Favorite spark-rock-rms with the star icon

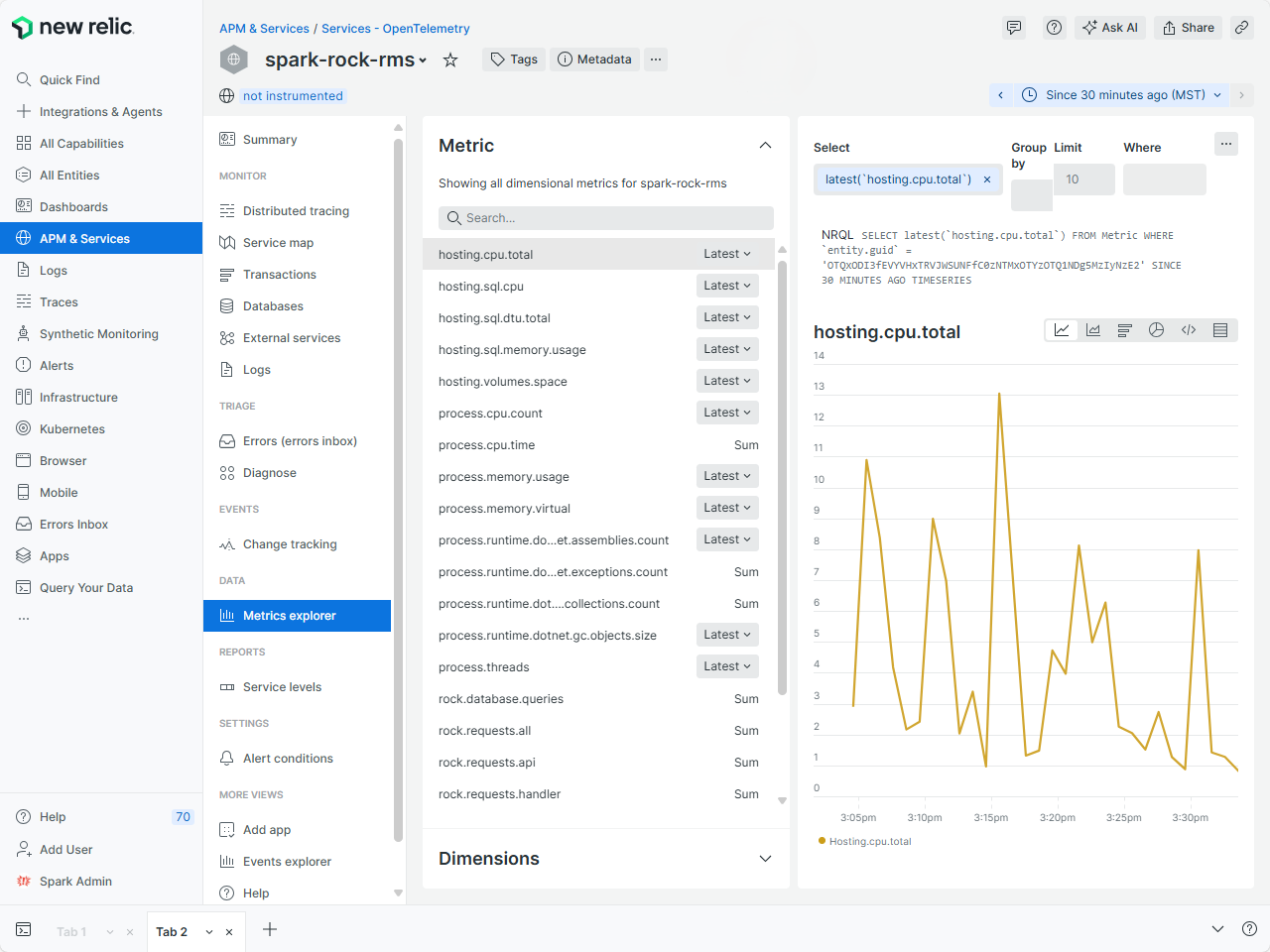point(450,59)
